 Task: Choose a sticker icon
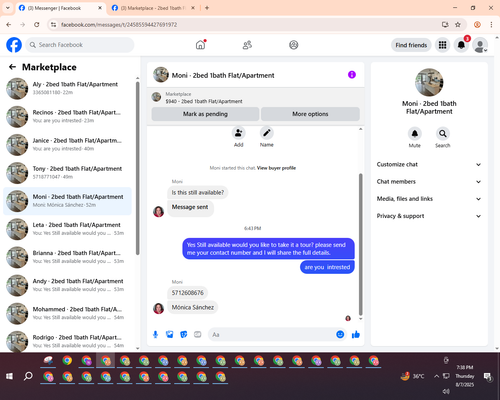tap(184, 334)
